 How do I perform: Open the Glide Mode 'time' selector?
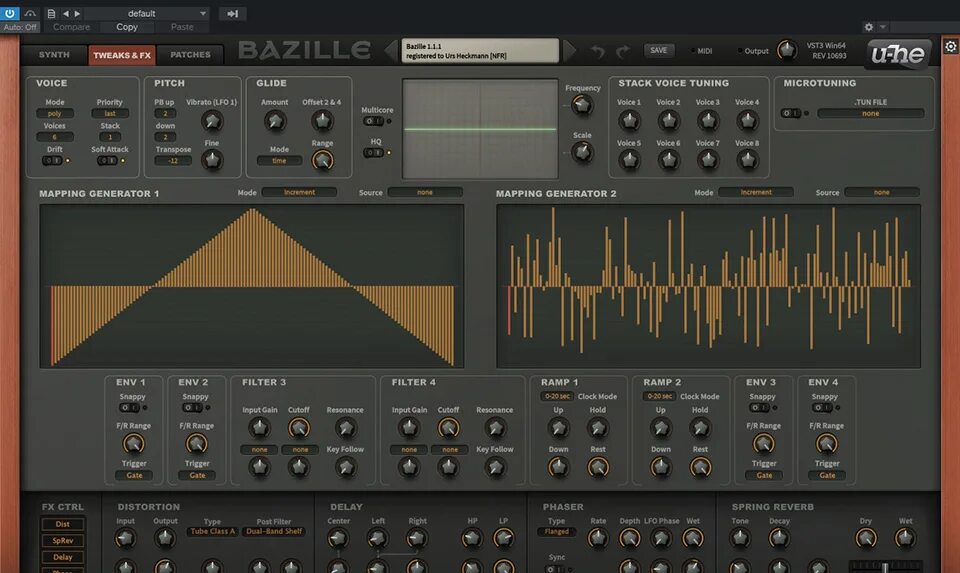279,160
